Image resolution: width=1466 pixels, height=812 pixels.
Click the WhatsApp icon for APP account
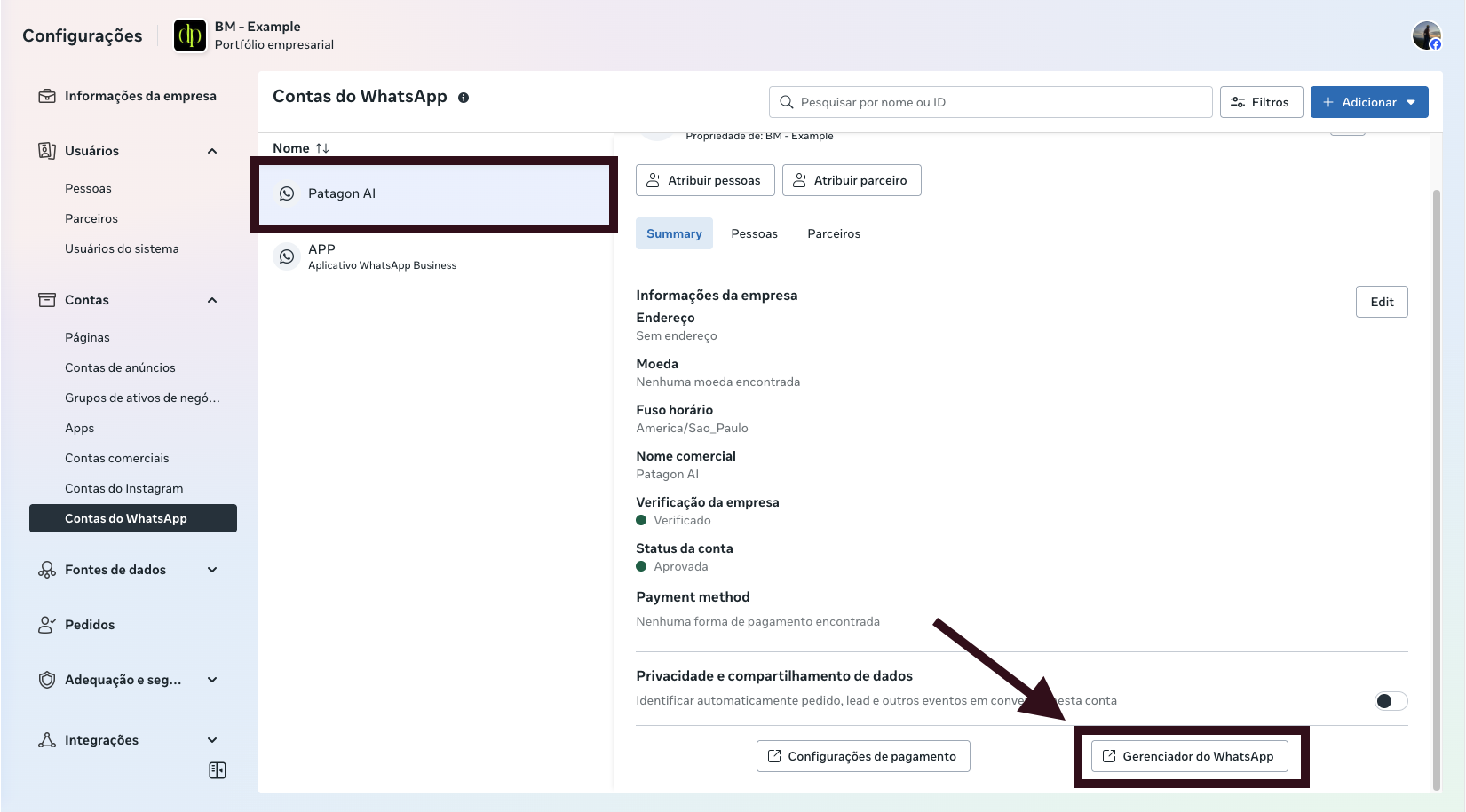pyautogui.click(x=287, y=256)
